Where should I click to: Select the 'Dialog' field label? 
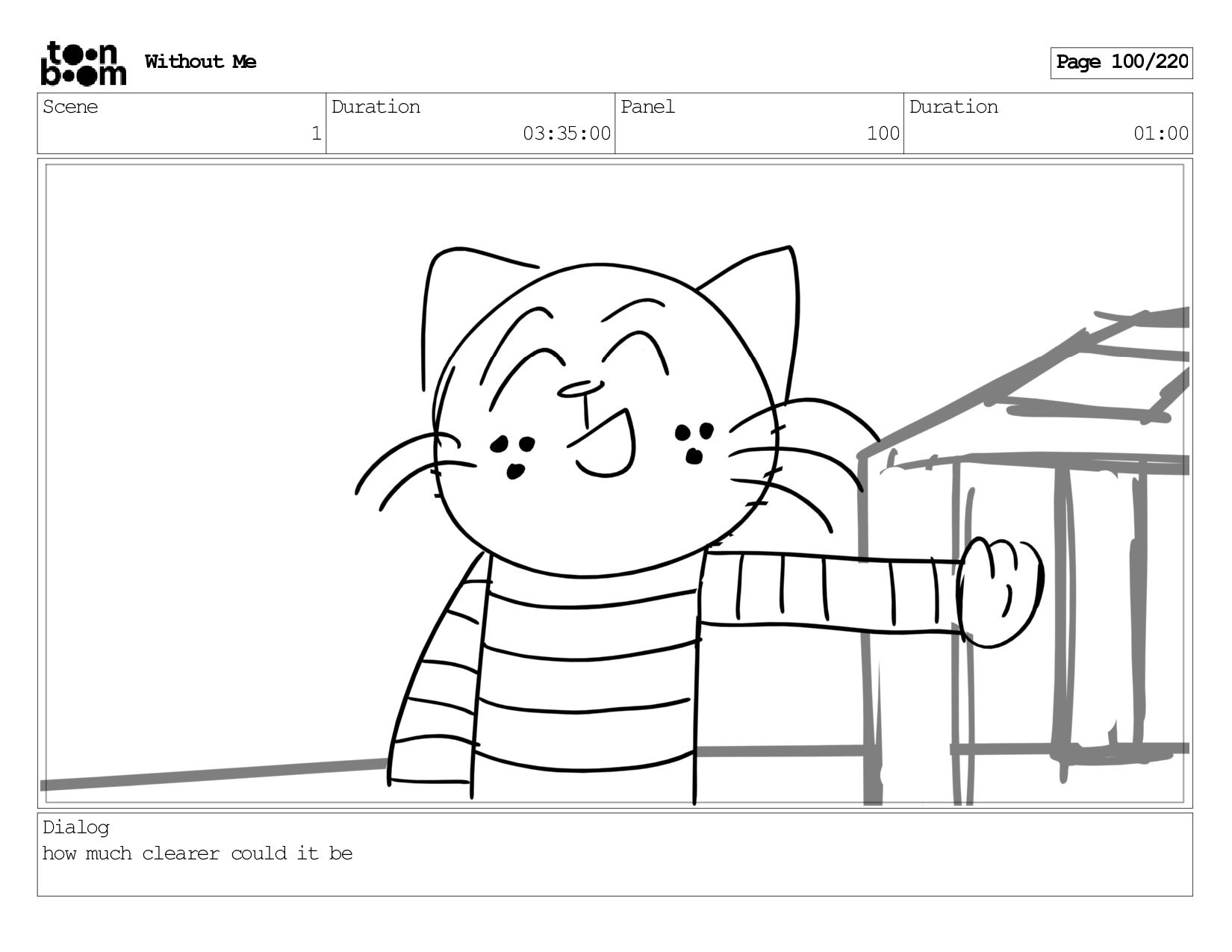(76, 827)
